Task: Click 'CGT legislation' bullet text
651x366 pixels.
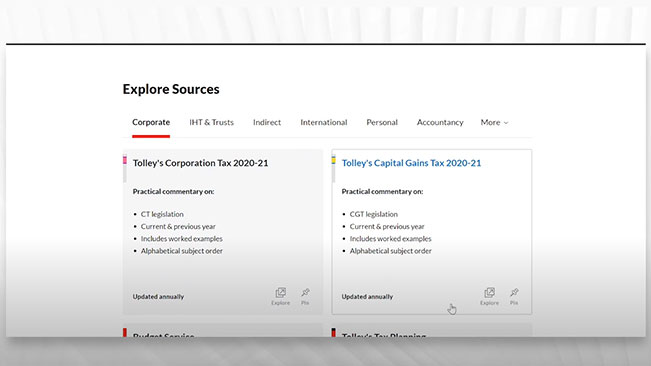Action: pos(374,214)
